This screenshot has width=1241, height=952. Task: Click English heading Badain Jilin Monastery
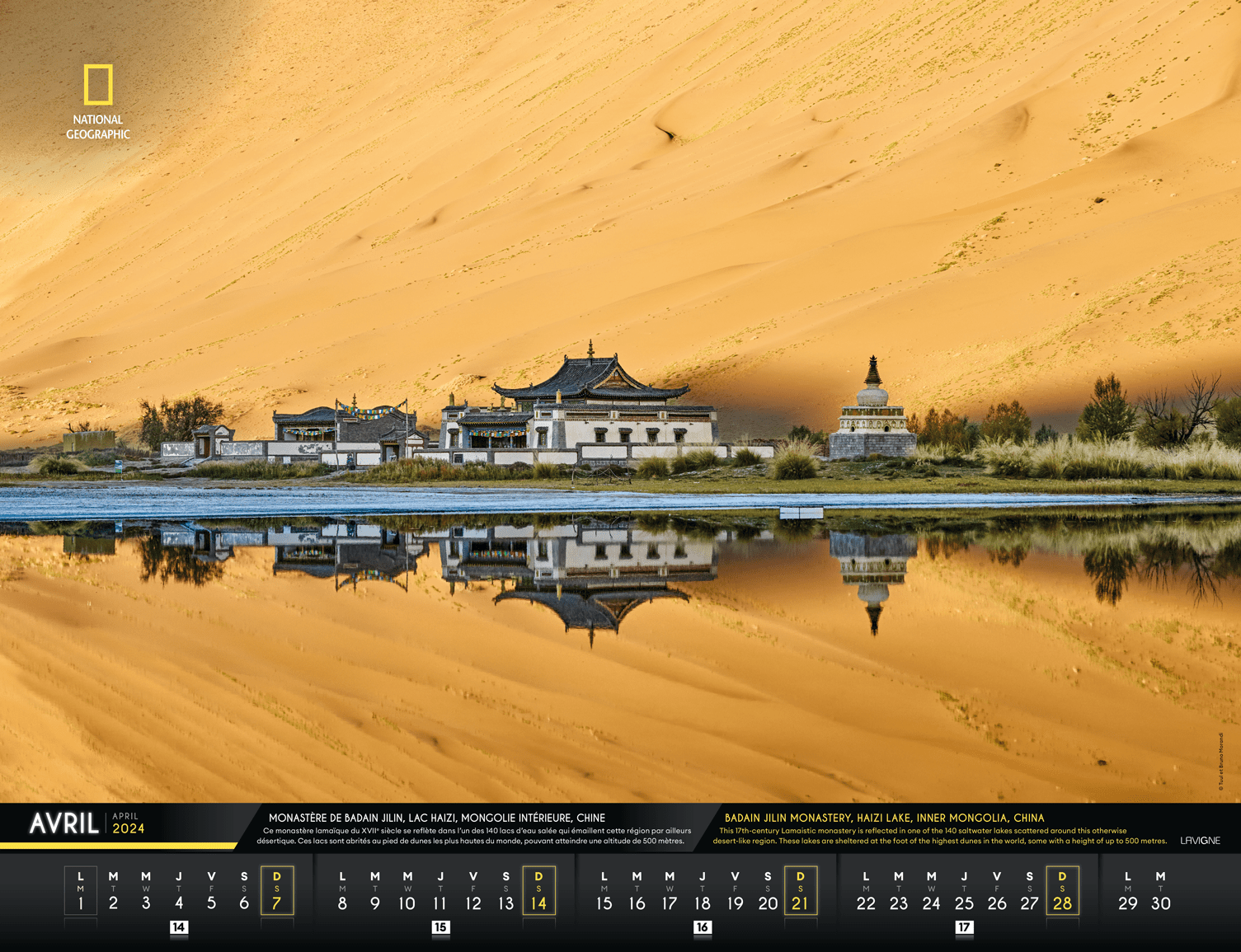[x=884, y=818]
